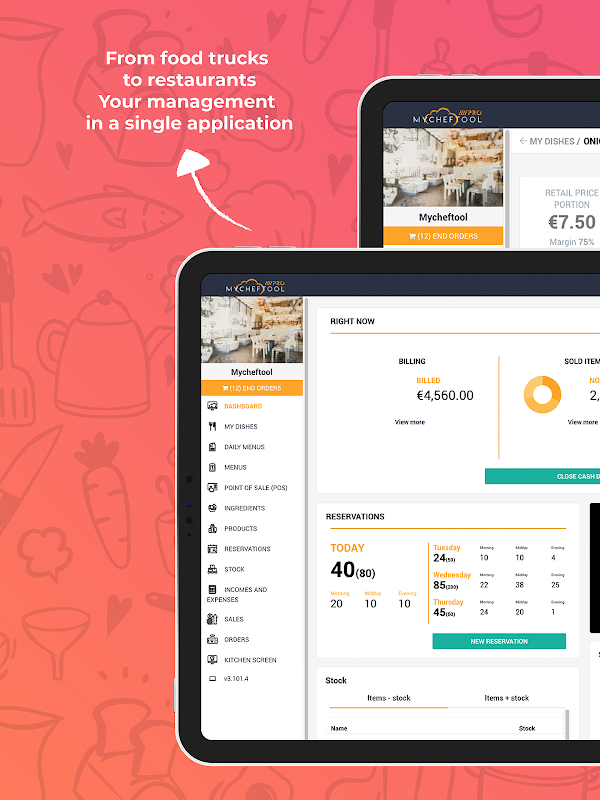The height and width of the screenshot is (800, 600).
Task: Open the Products icon
Action: (x=212, y=529)
